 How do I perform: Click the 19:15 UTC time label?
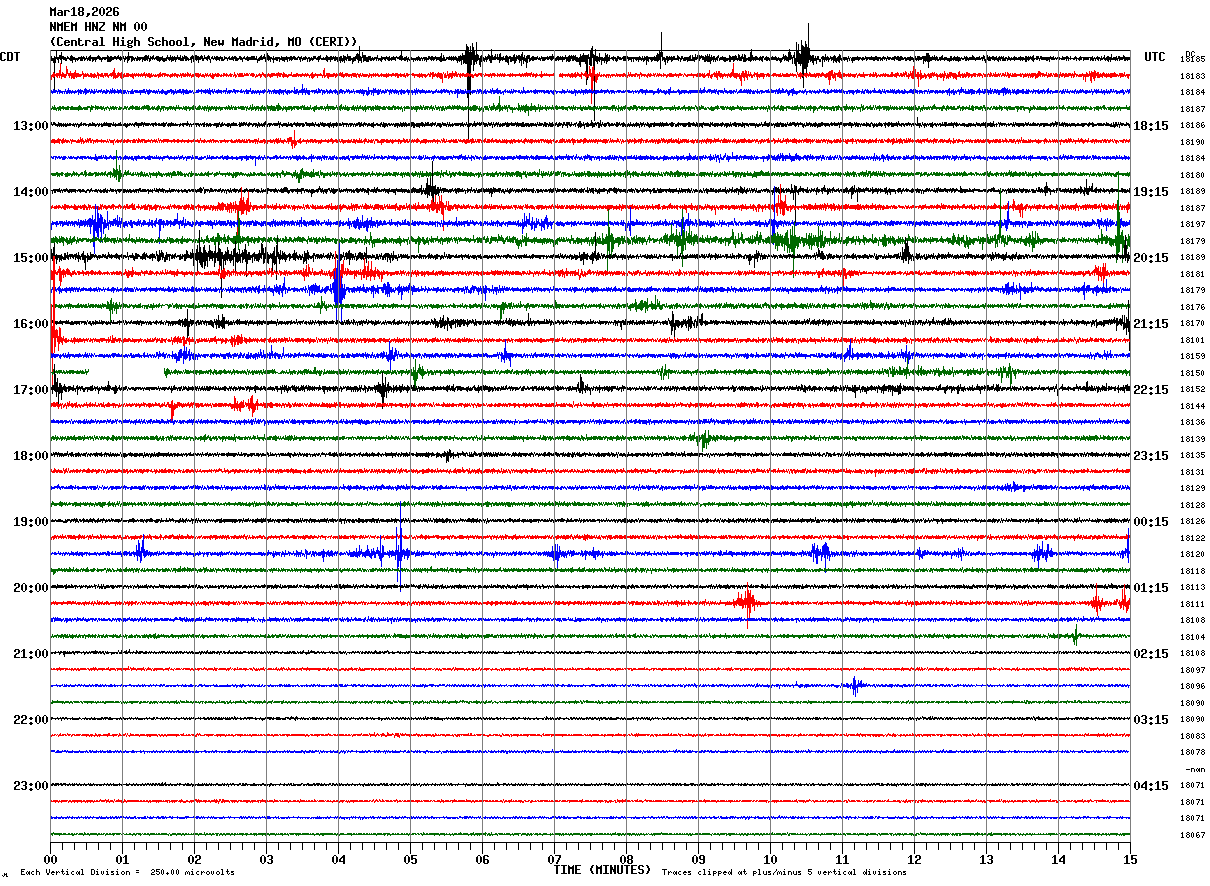tap(1151, 192)
